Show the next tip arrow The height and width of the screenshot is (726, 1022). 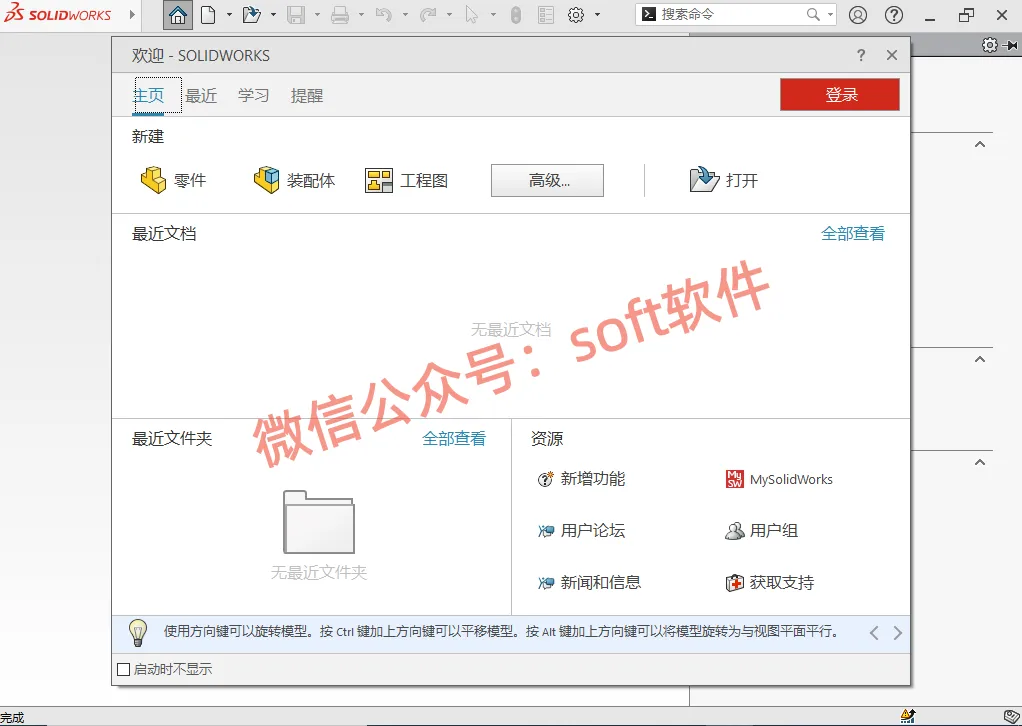(898, 632)
